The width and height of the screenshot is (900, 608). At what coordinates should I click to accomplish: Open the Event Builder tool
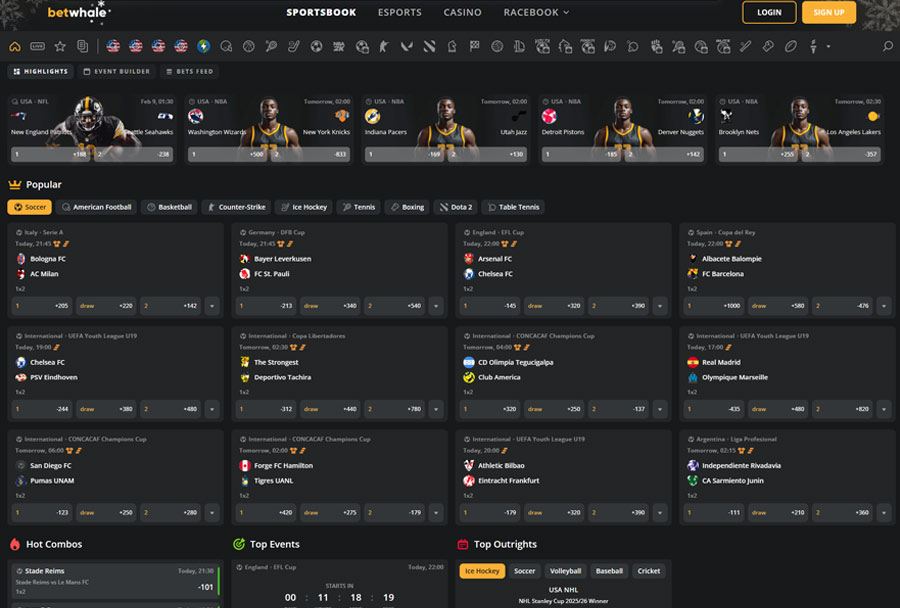point(117,71)
